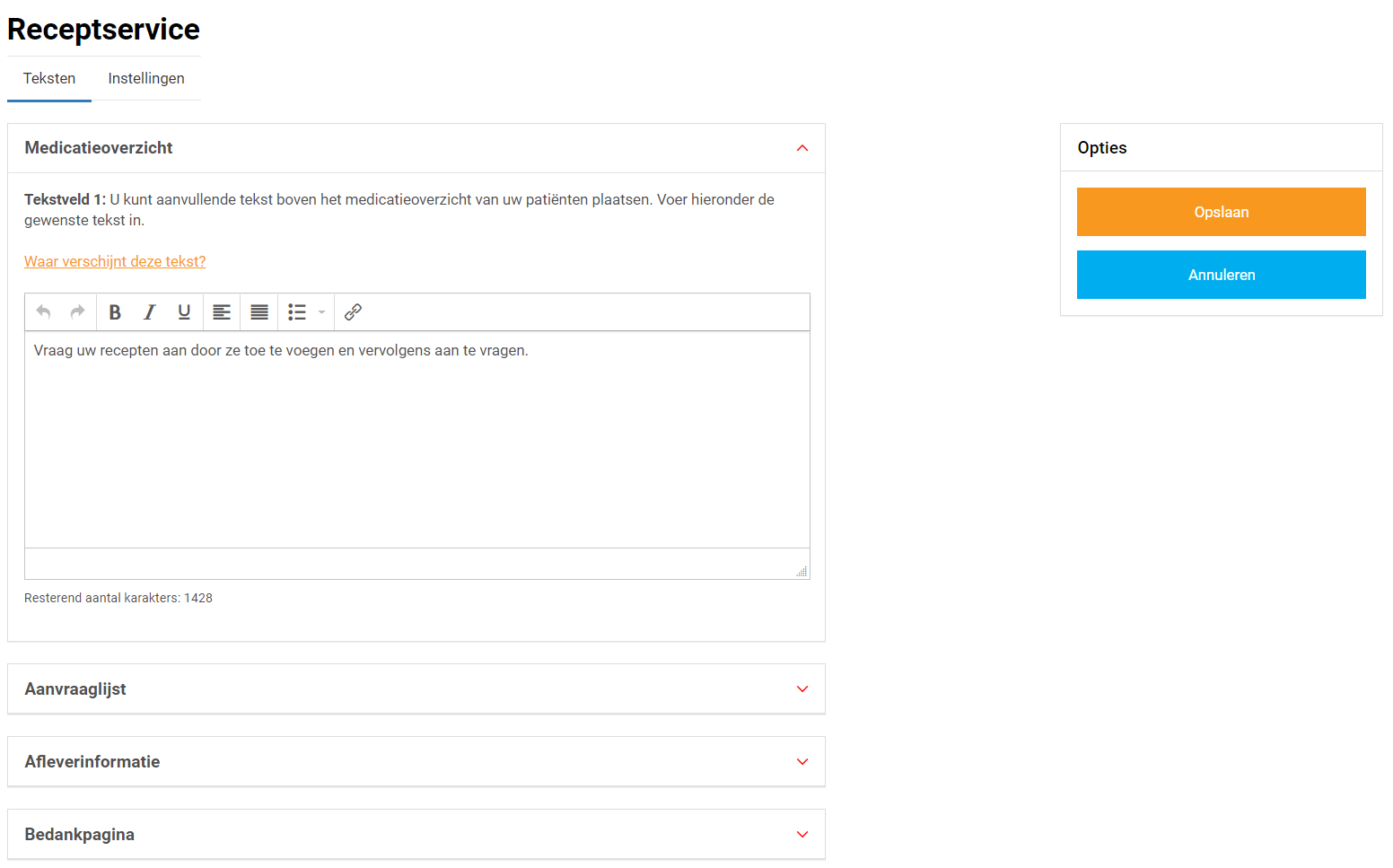Switch to the Instellingen tab

[x=146, y=79]
